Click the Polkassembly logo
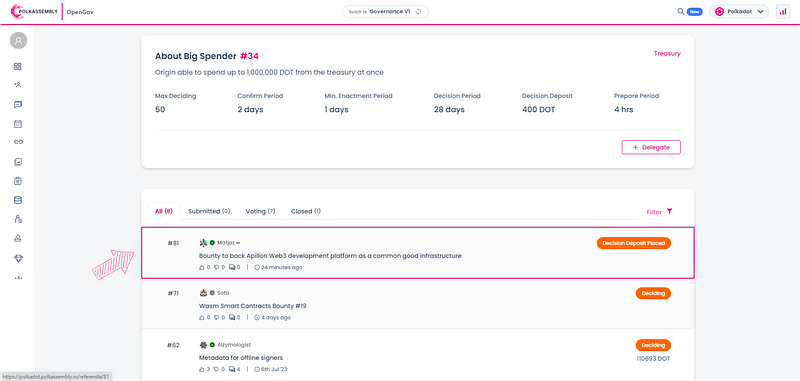Screen dimensions: 800x381 34,11
